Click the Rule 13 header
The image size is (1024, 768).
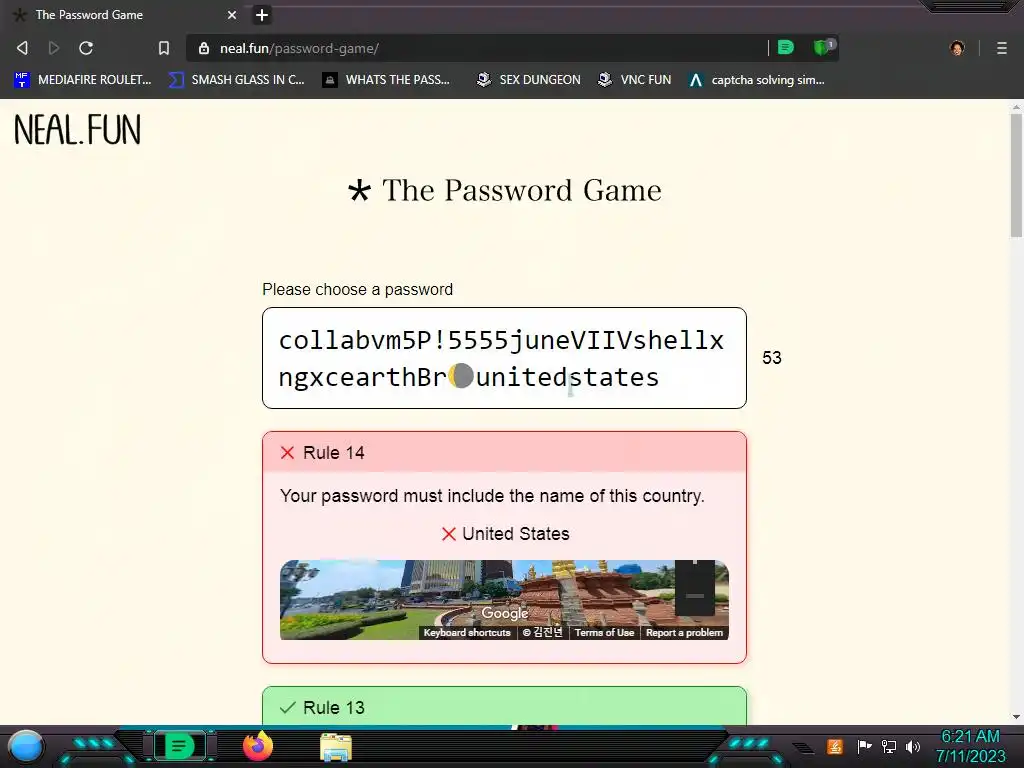tap(504, 707)
